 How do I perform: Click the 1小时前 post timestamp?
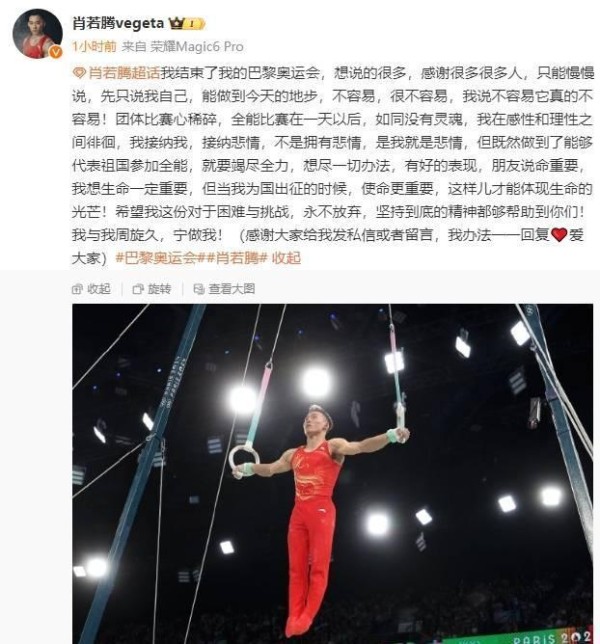(94, 46)
